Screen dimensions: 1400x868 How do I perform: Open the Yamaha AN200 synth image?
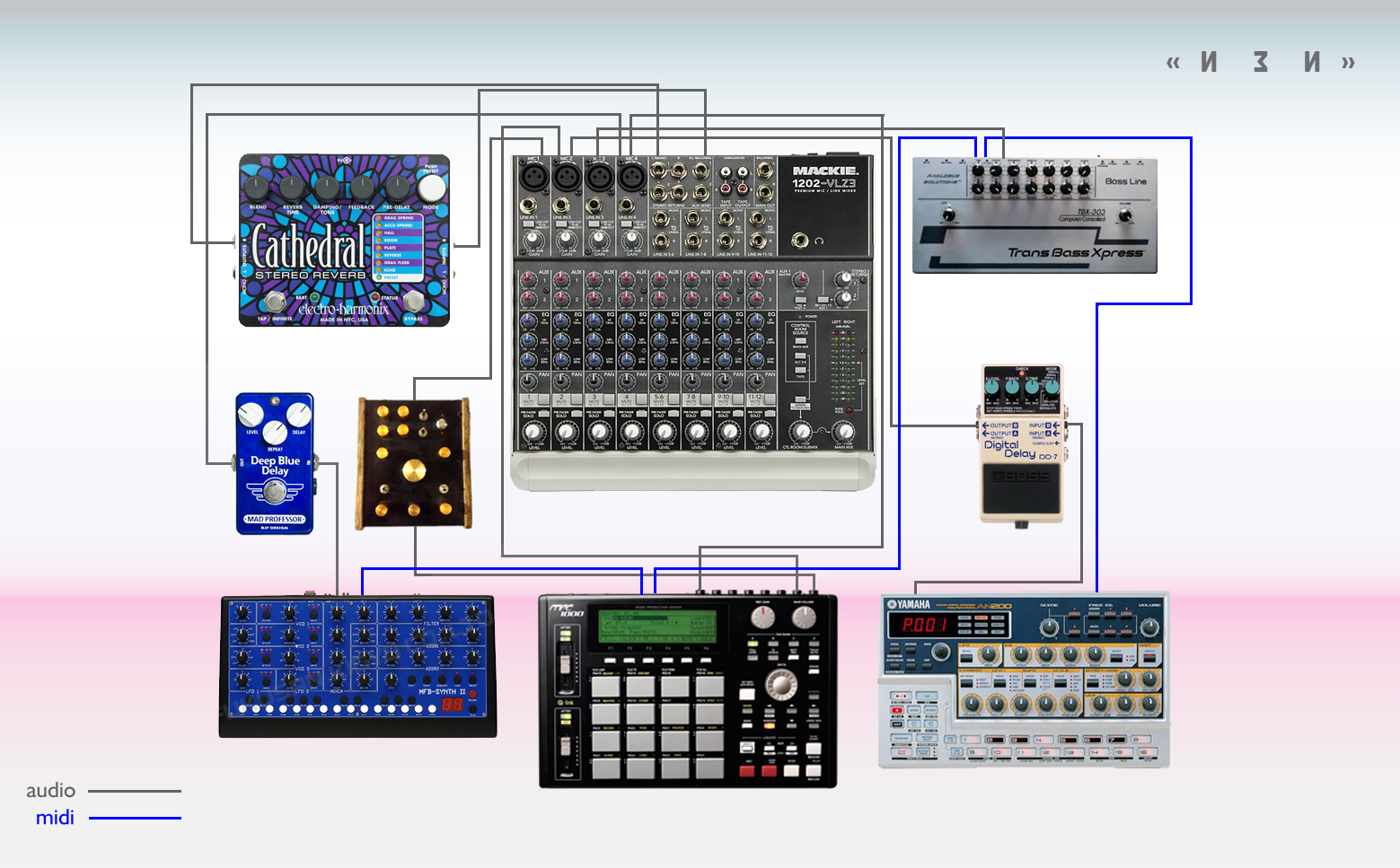(x=1024, y=679)
